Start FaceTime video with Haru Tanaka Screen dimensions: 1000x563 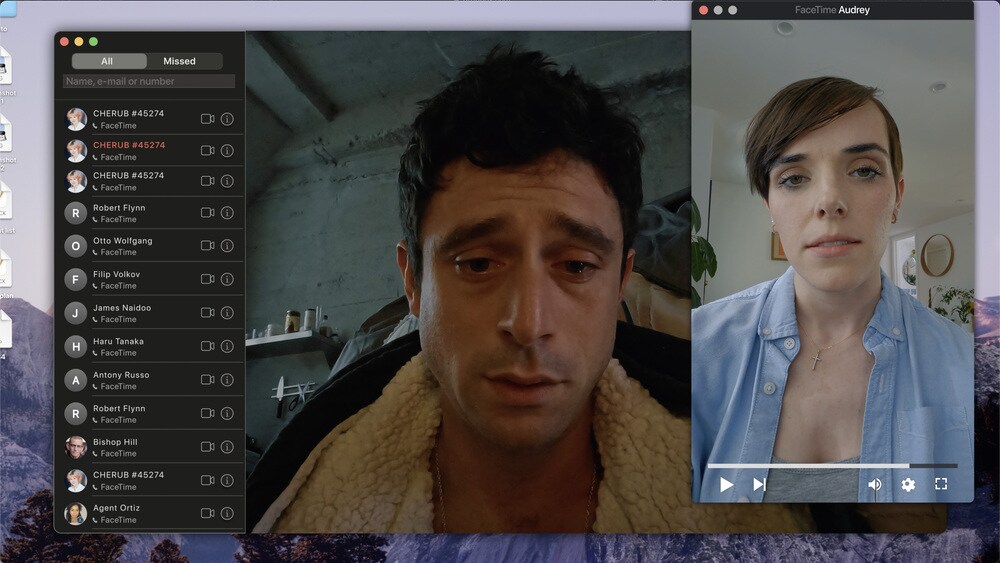[x=207, y=346]
